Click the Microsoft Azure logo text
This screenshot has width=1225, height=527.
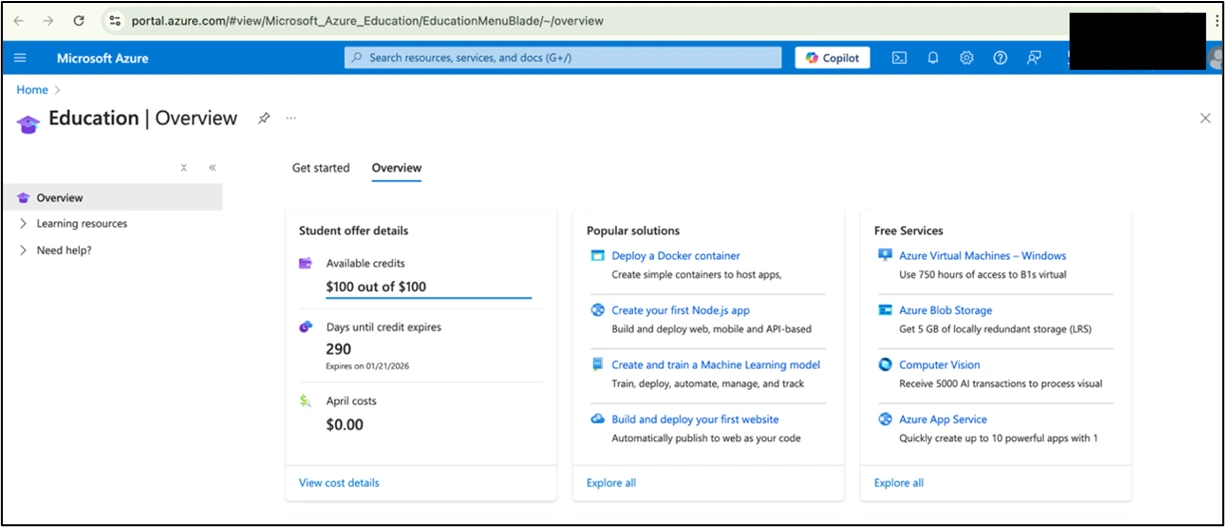pos(102,58)
